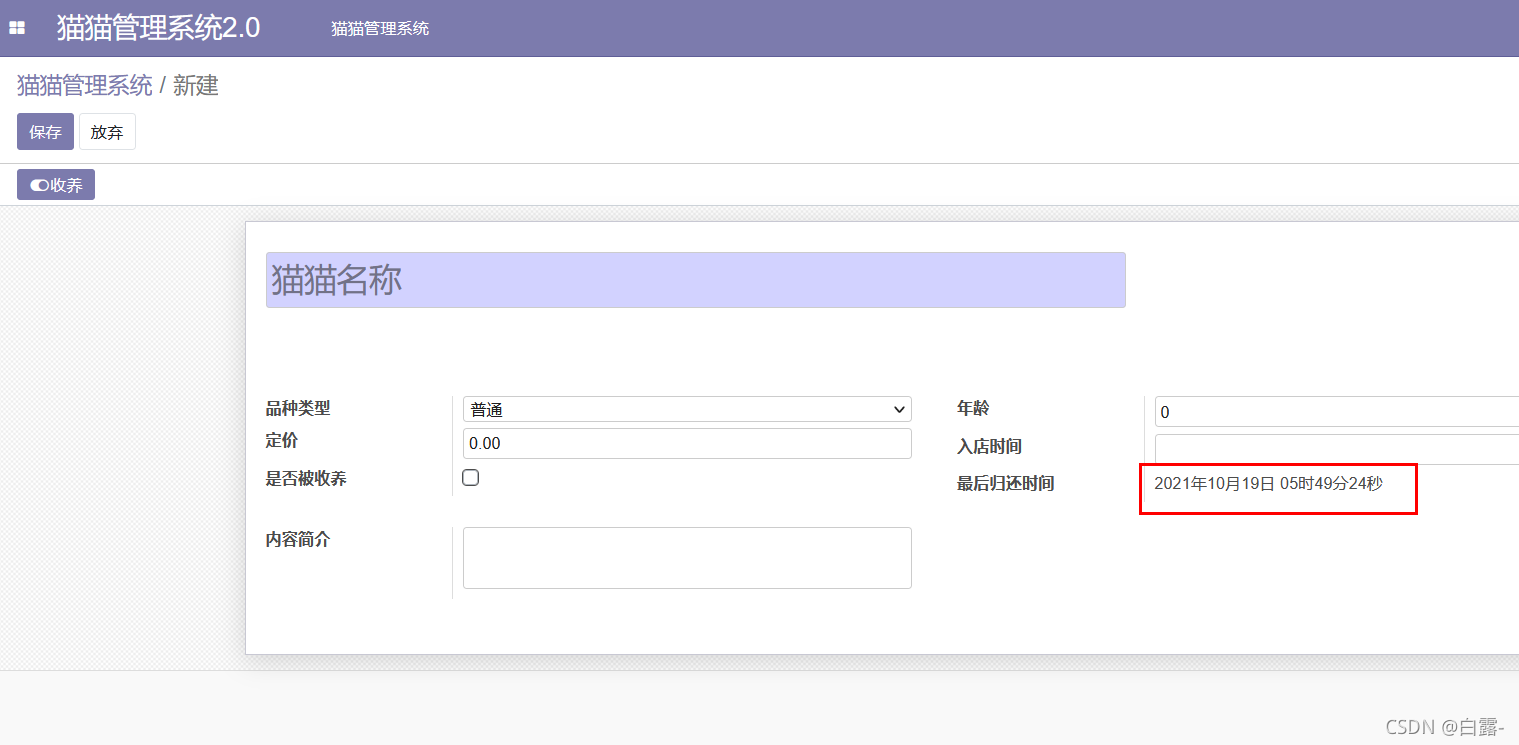Focus the 猫猫名称 name field

696,280
